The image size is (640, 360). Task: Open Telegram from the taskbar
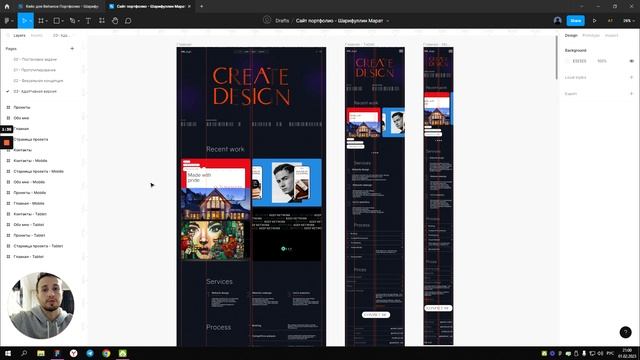(90, 353)
